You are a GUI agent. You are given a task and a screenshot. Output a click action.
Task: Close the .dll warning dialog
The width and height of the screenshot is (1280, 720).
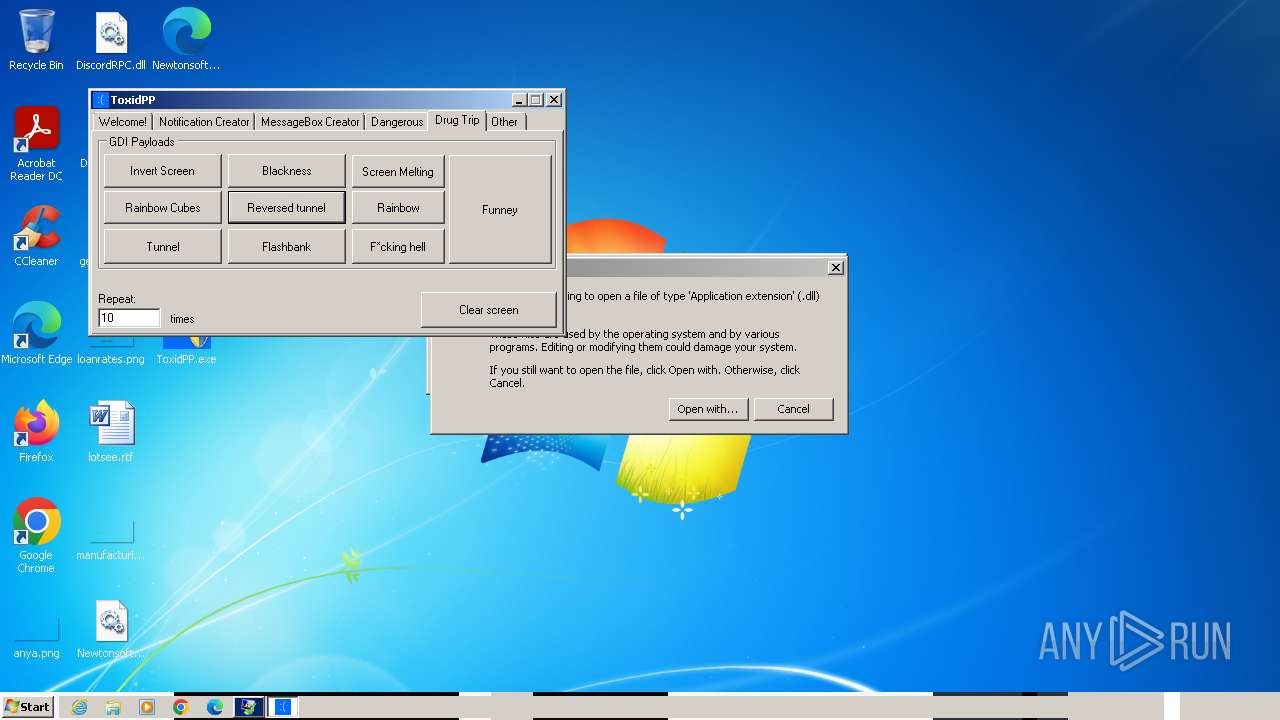point(836,267)
